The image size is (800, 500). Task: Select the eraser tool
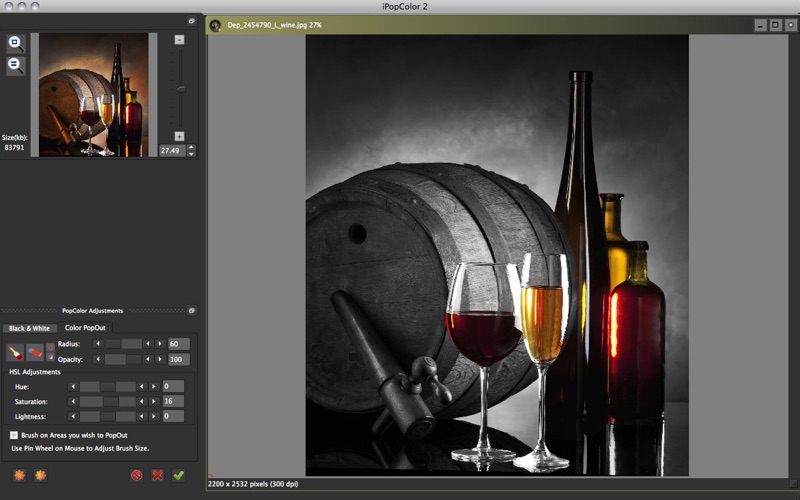tap(35, 352)
